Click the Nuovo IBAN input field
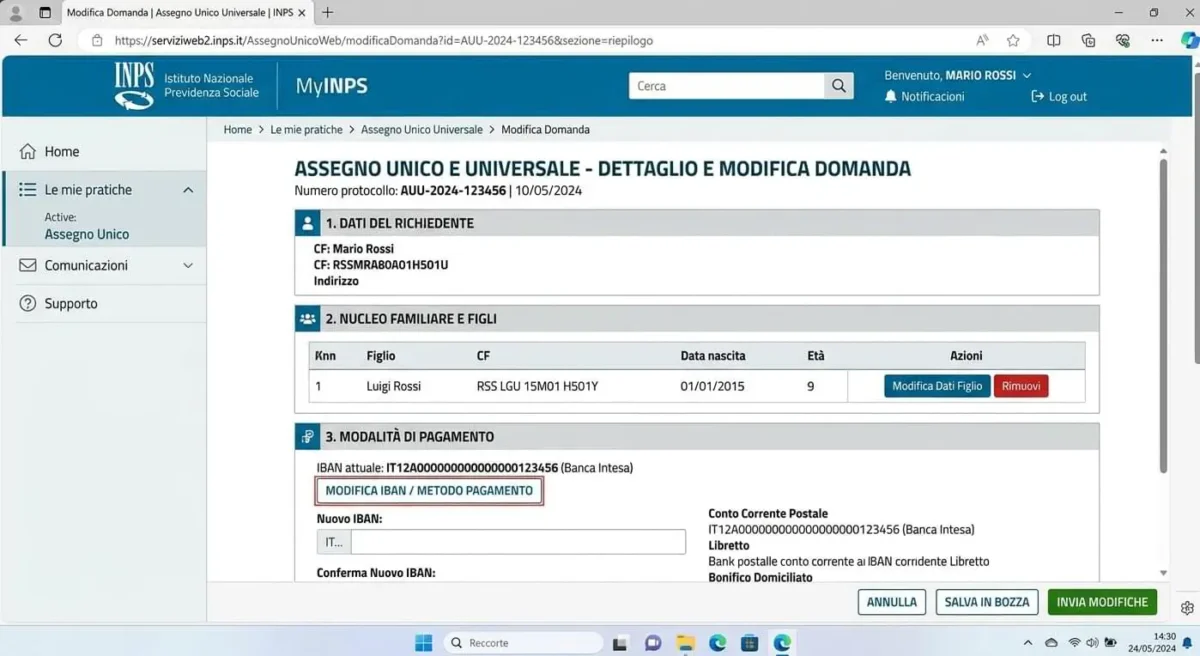 pyautogui.click(x=517, y=541)
